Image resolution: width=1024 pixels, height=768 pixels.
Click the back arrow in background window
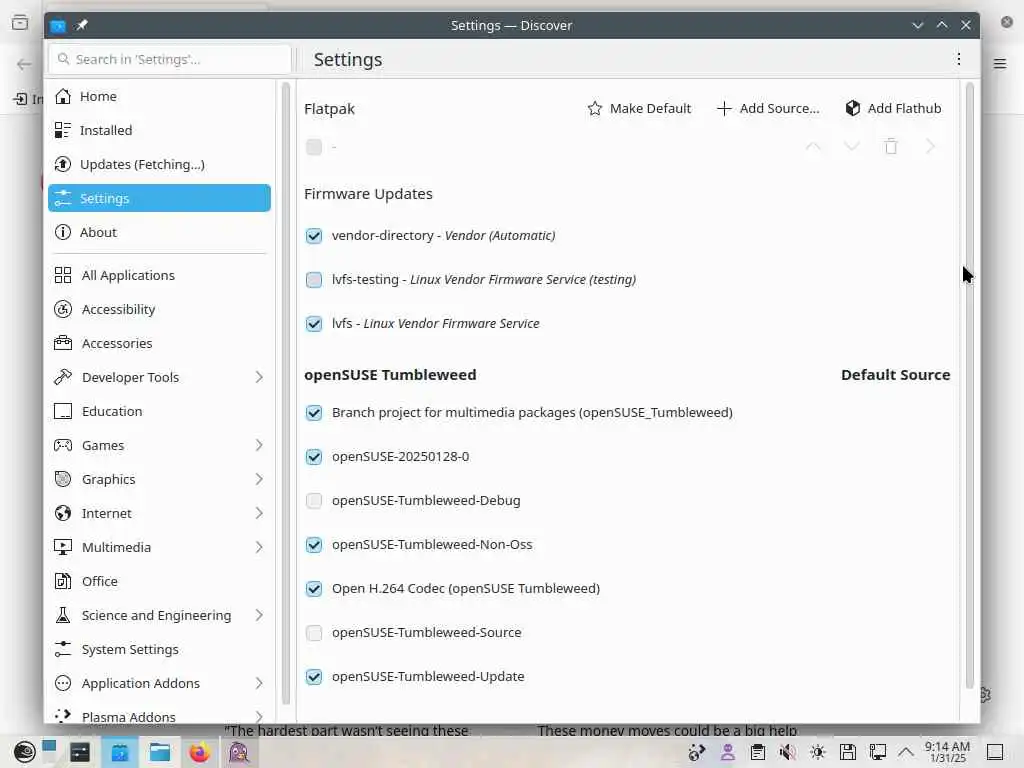pos(24,64)
